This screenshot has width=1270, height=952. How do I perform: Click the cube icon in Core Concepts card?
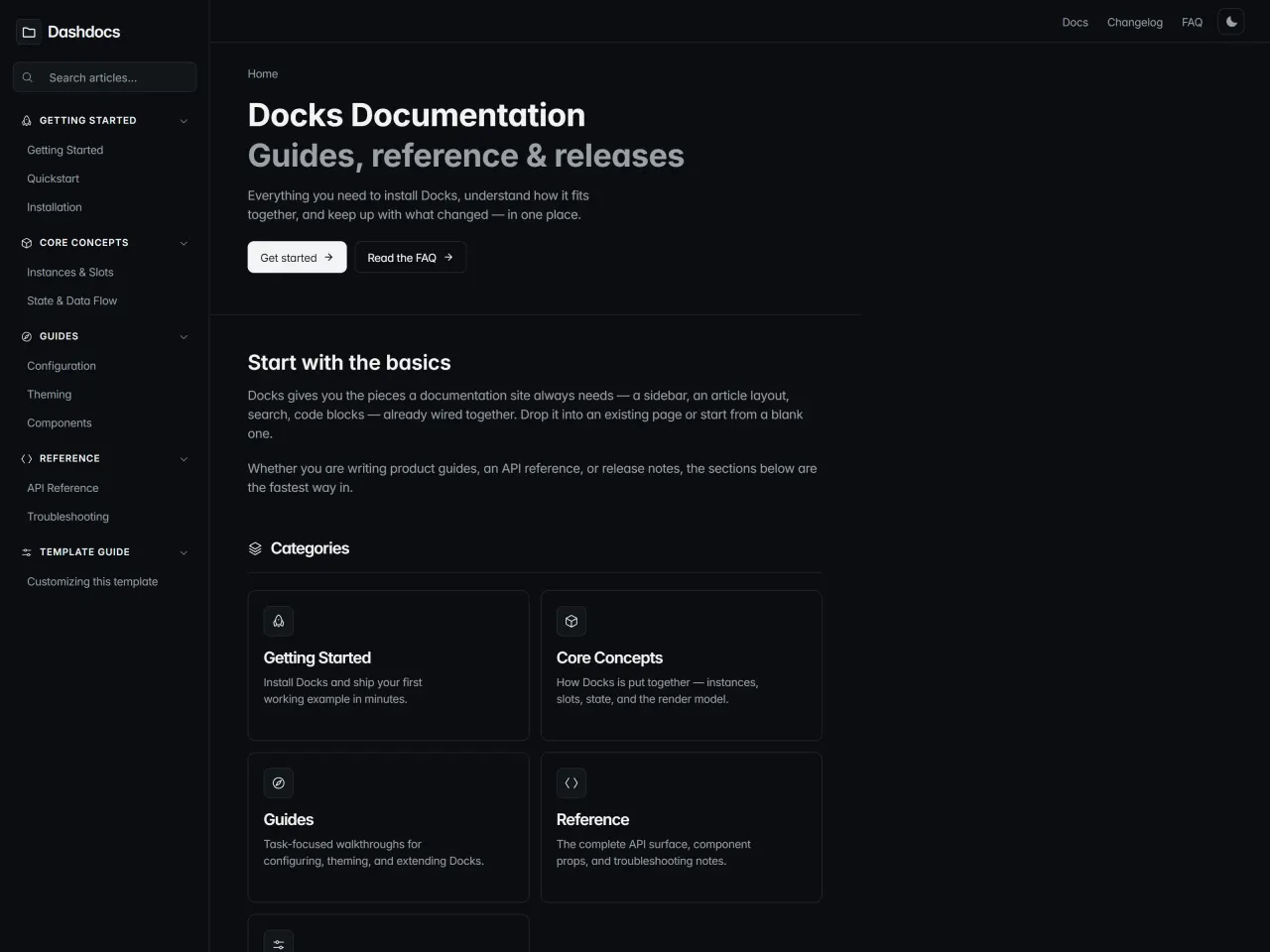tap(571, 622)
